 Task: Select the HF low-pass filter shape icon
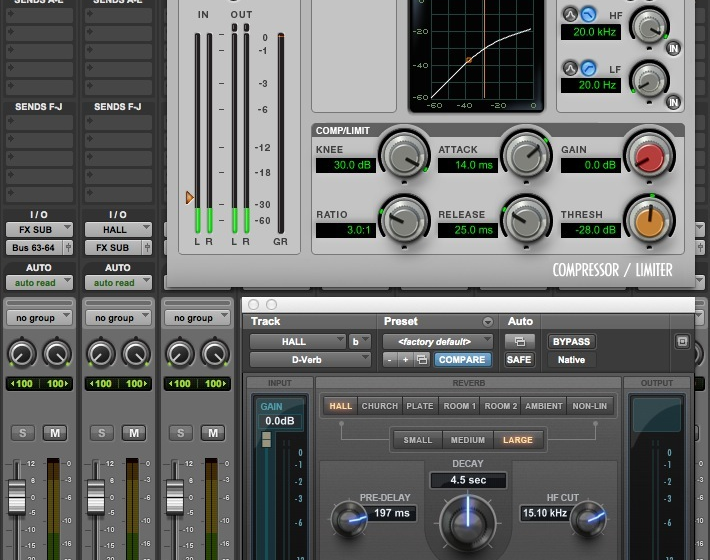point(588,15)
